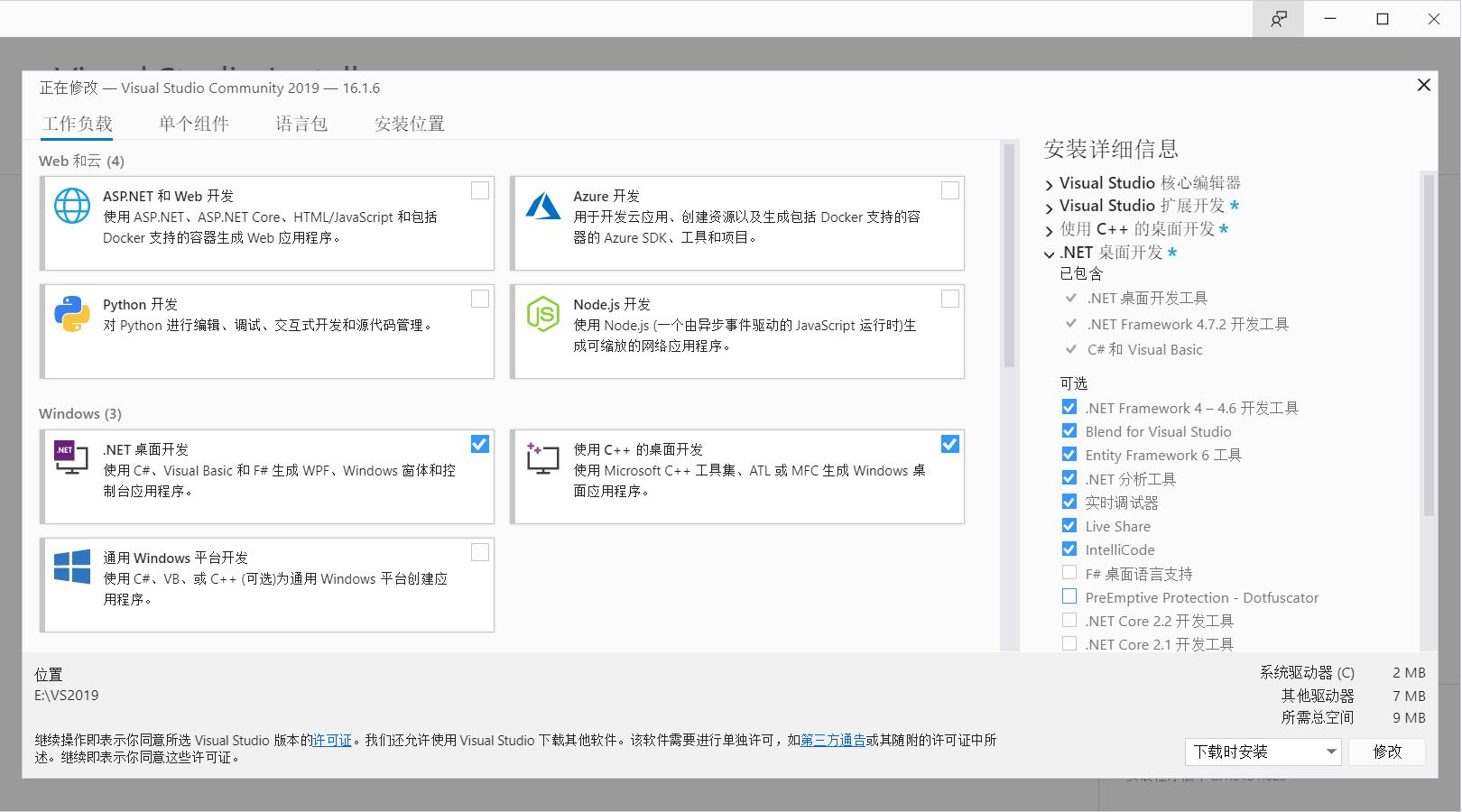Click the Python workload logo icon
The width and height of the screenshot is (1462, 812).
[x=72, y=314]
